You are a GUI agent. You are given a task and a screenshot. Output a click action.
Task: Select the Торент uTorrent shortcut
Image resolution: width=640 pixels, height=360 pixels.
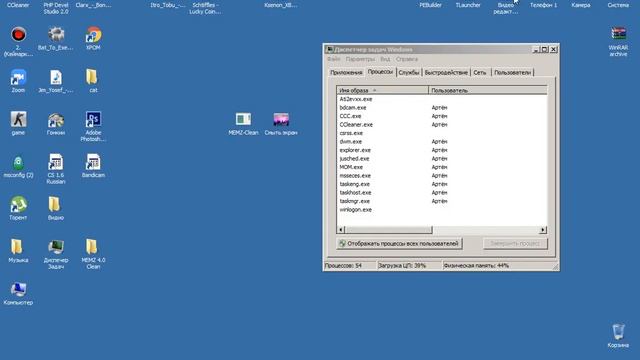[18, 204]
